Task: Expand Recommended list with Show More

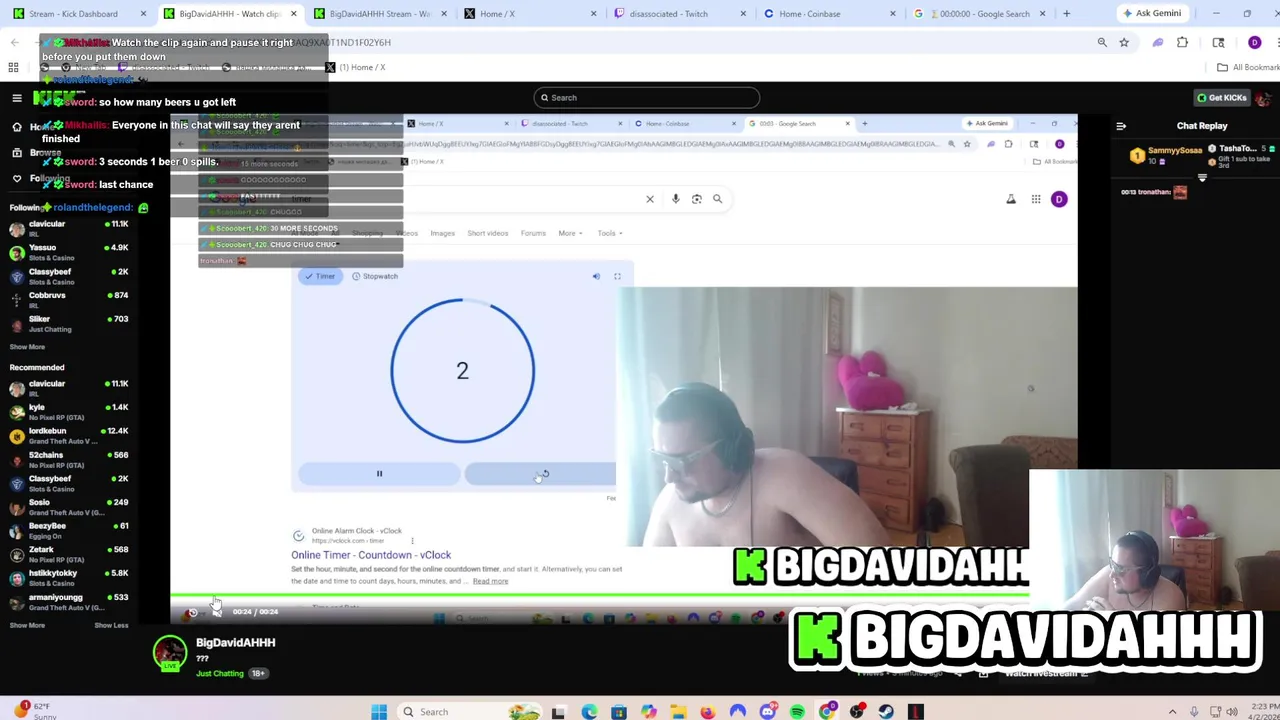Action: point(27,625)
